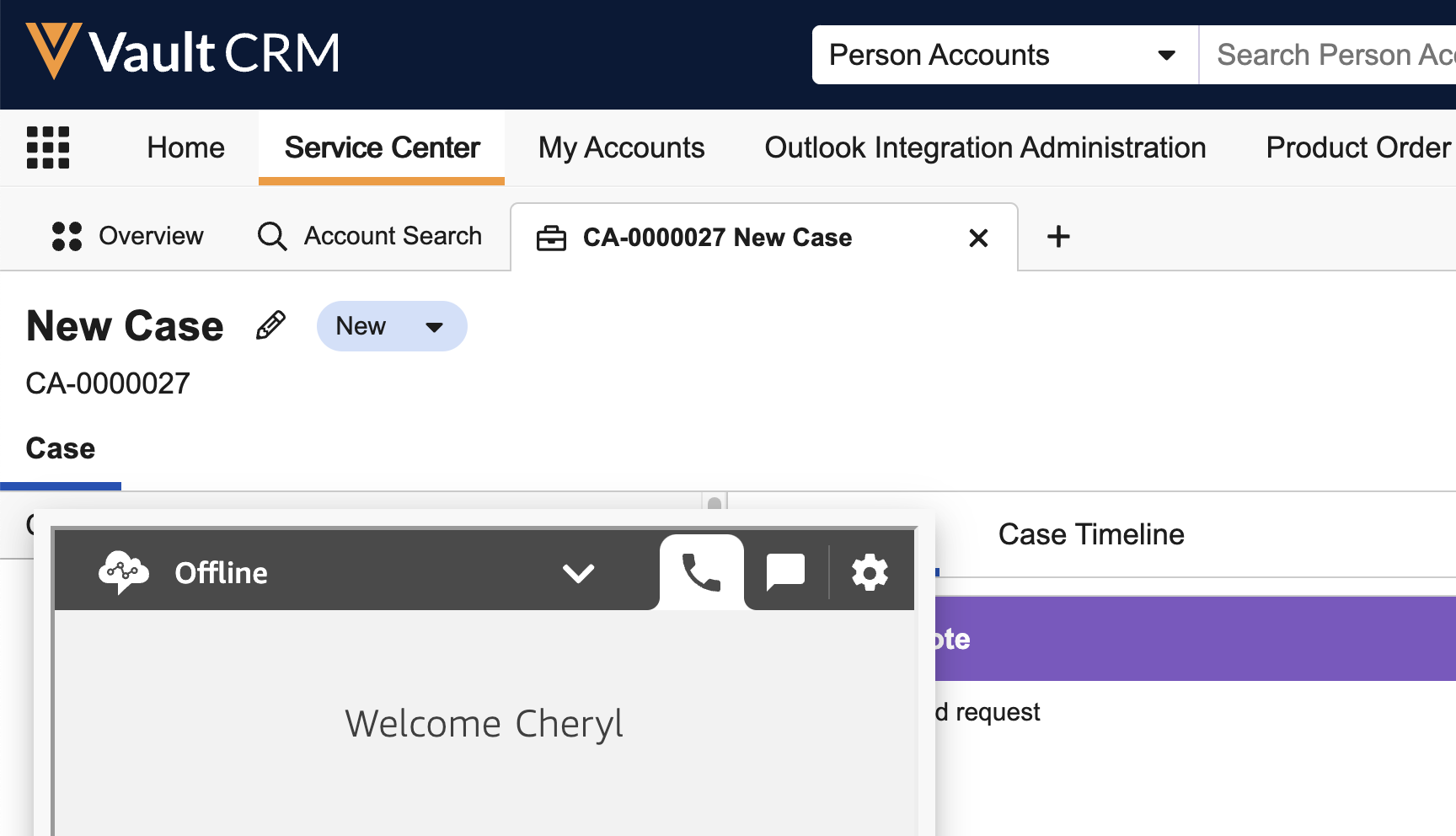Open the app launcher grid icon
Viewport: 1456px width, 836px height.
(48, 147)
